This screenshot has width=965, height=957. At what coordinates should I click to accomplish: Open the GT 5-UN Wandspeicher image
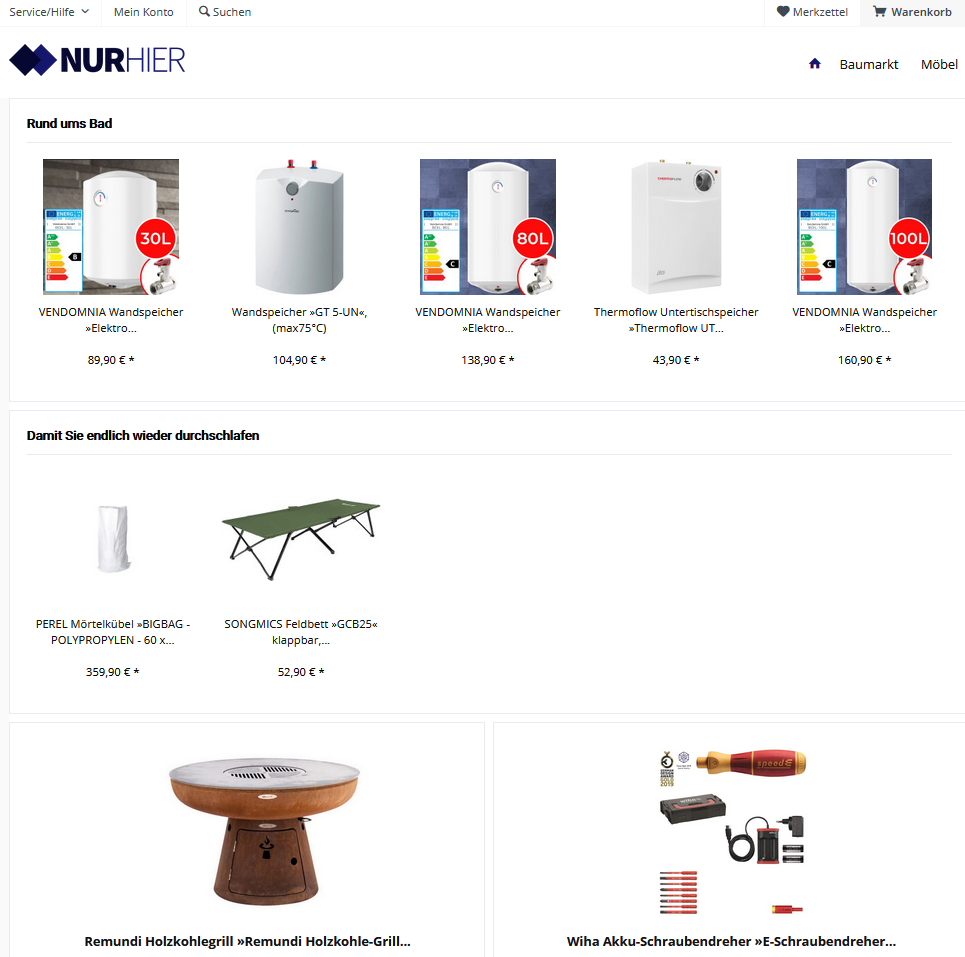tap(299, 226)
